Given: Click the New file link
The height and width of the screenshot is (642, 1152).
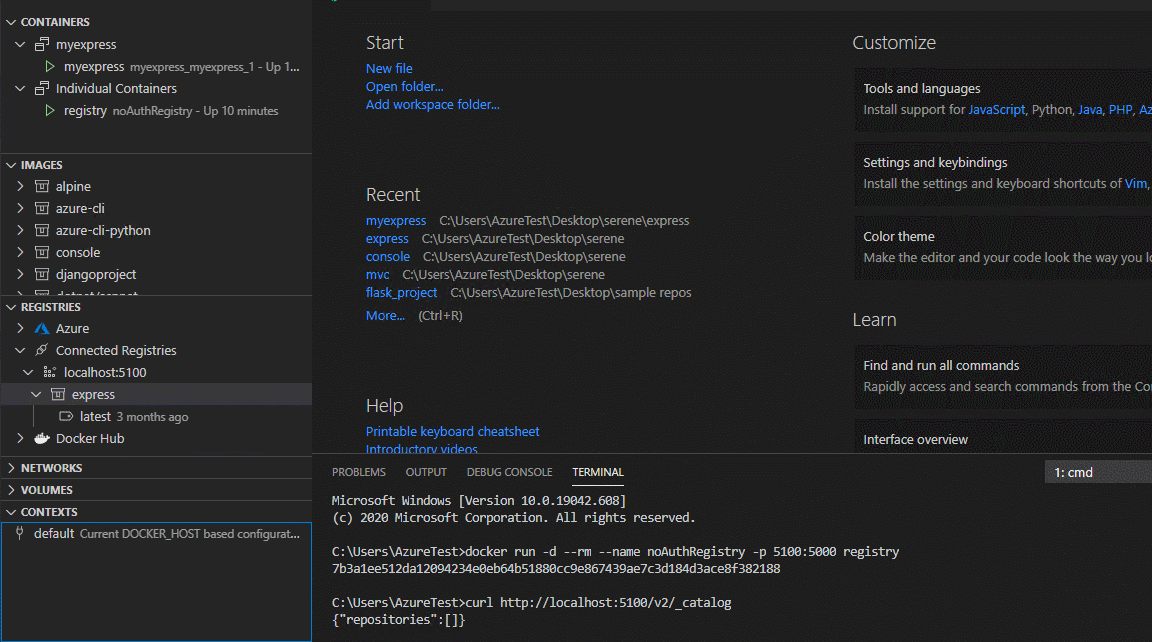Looking at the screenshot, I should [389, 68].
